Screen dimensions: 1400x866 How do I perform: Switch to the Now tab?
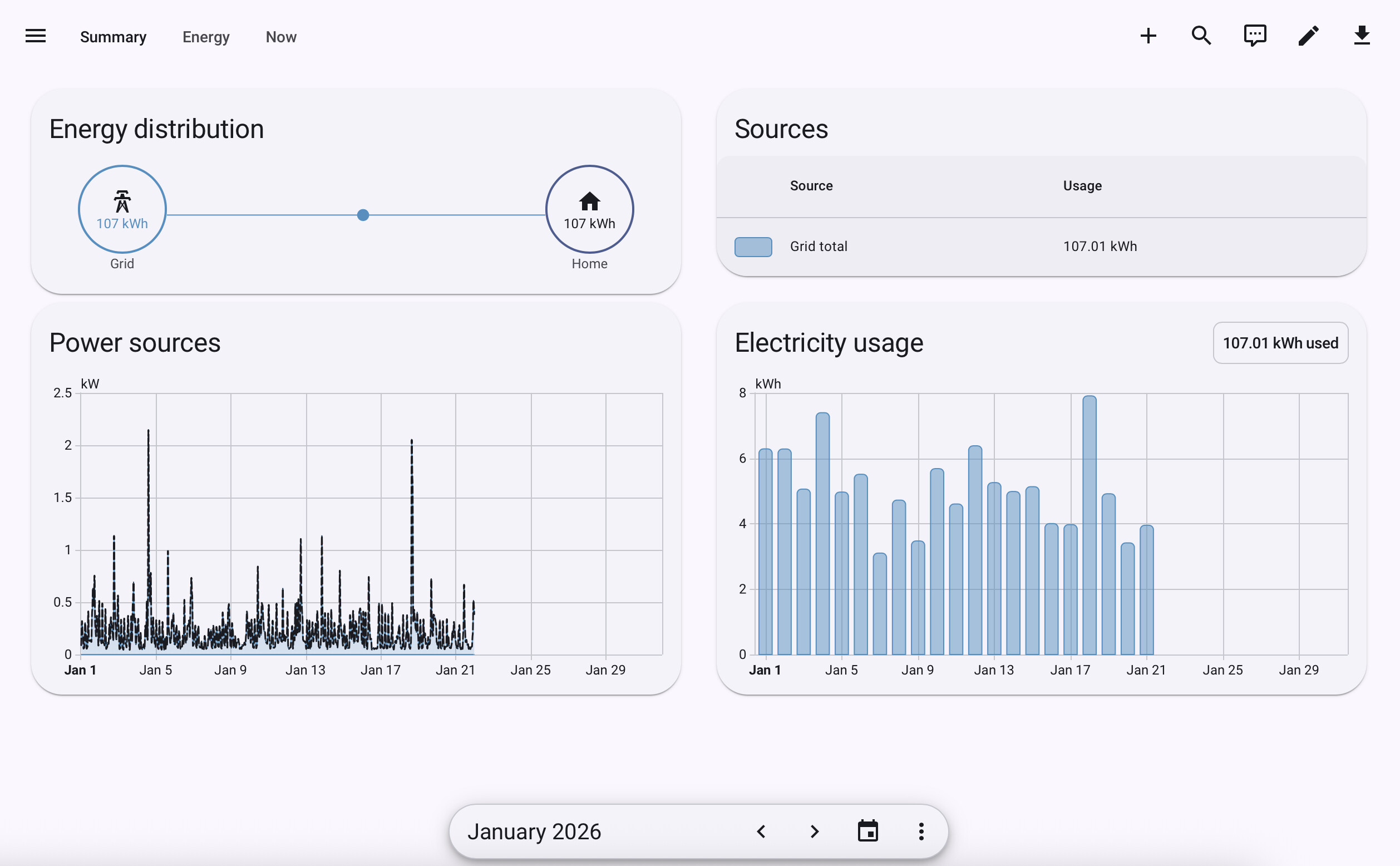280,37
